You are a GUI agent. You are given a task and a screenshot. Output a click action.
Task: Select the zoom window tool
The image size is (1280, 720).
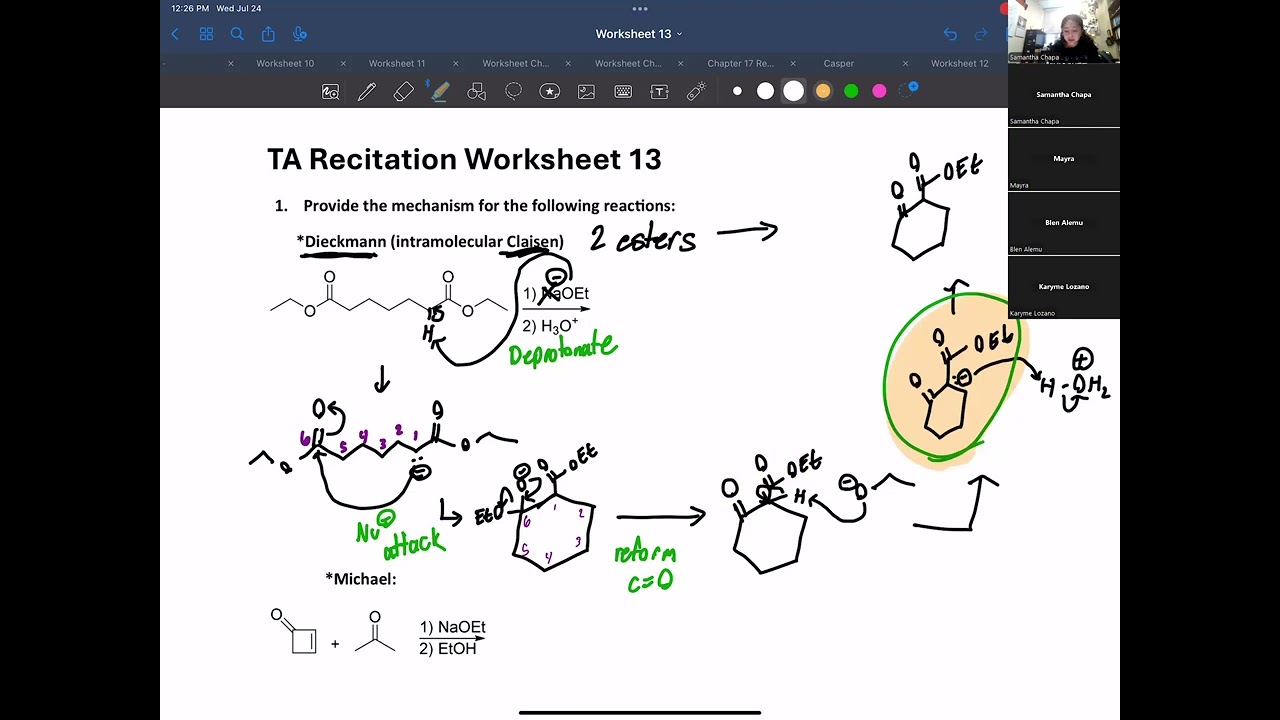coord(330,92)
